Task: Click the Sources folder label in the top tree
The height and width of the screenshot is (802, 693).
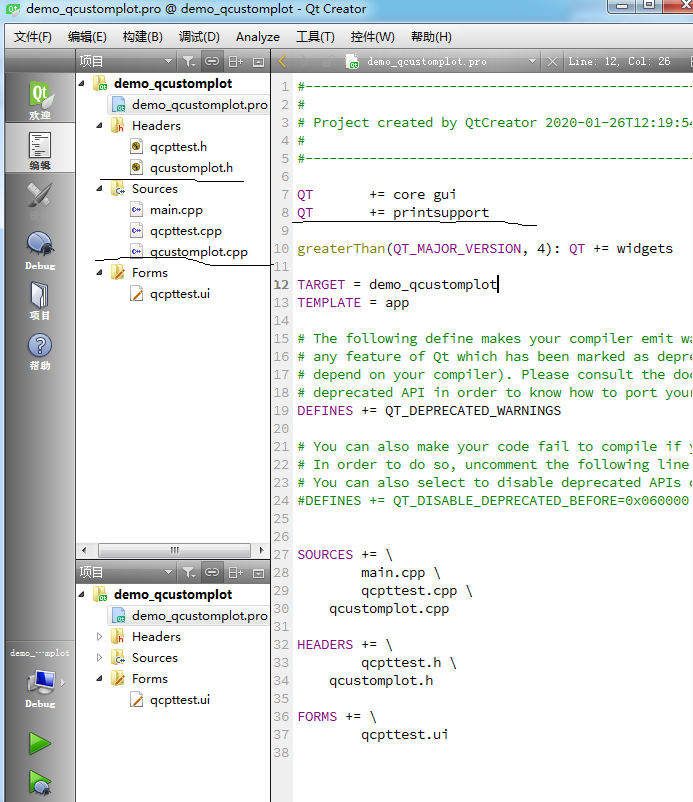Action: click(x=154, y=188)
